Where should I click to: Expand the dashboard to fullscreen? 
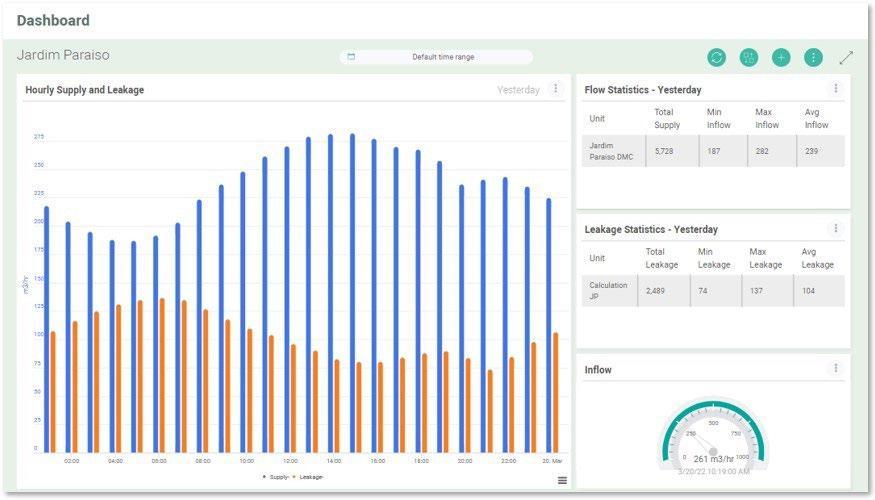tap(846, 57)
